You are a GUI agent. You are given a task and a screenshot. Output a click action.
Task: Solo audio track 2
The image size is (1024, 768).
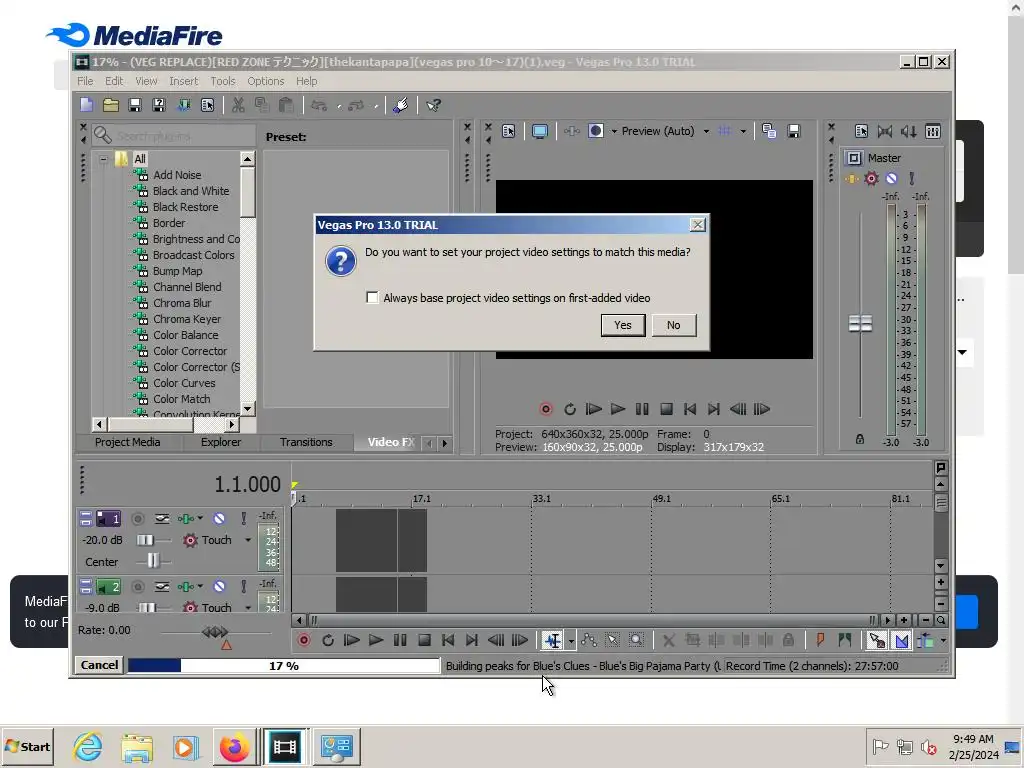point(244,586)
